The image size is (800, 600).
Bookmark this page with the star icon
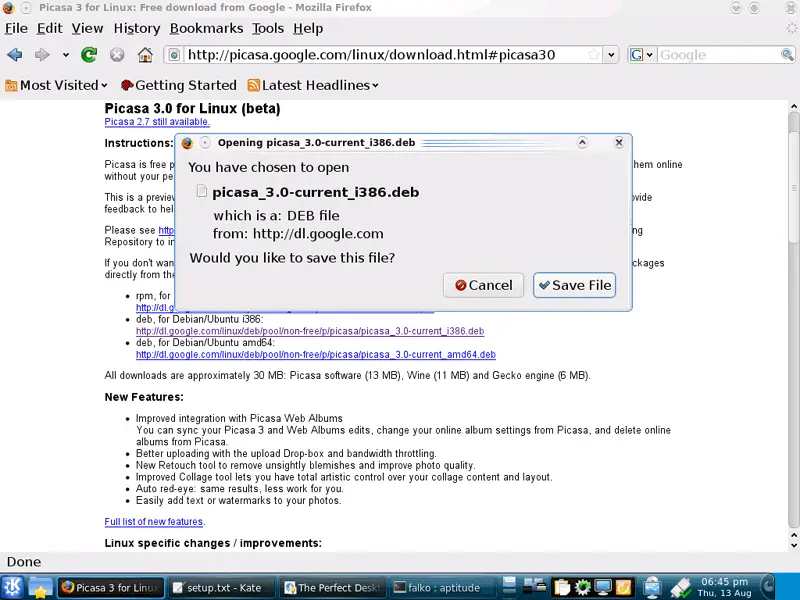pyautogui.click(x=593, y=55)
